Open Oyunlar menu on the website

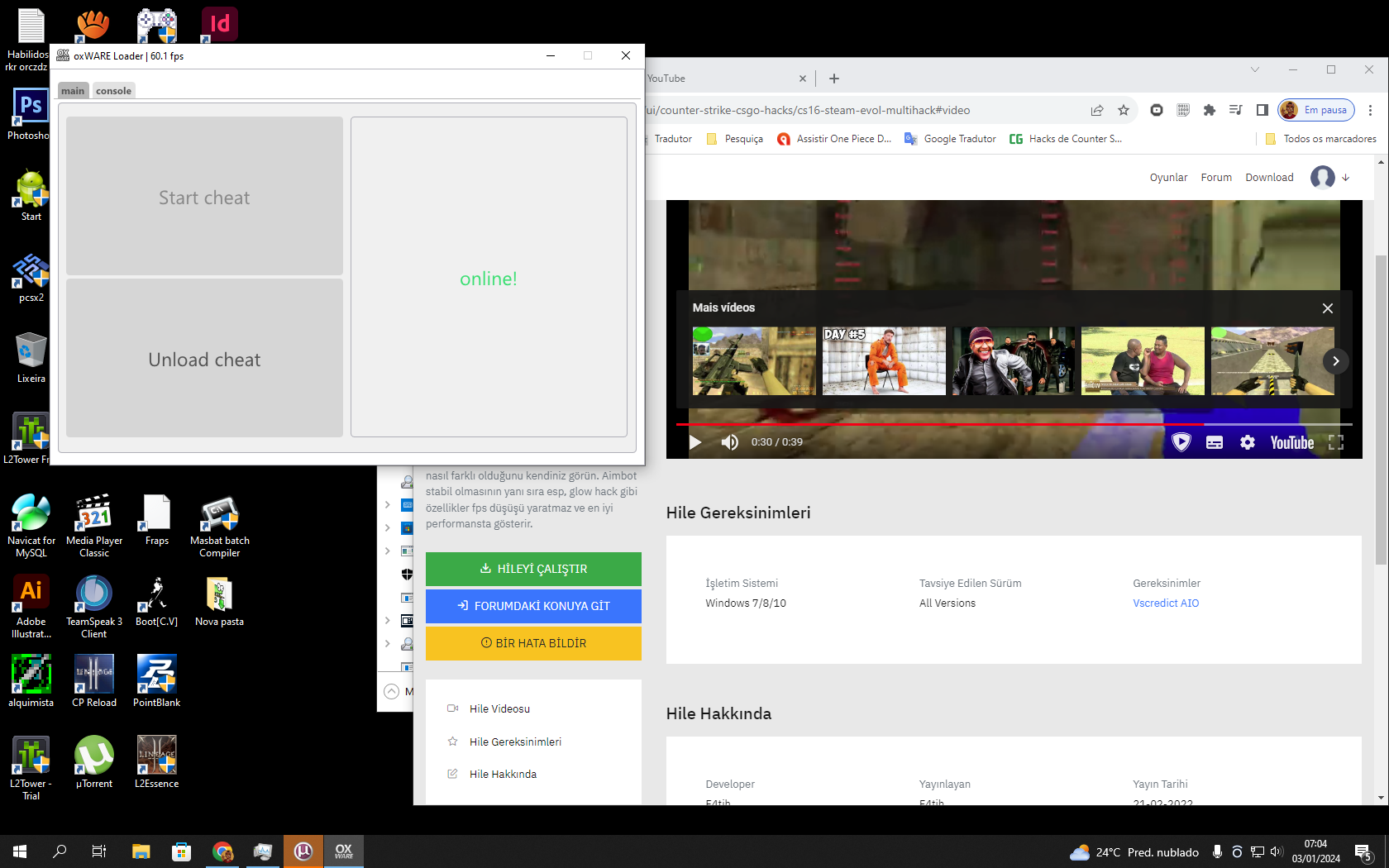[1168, 178]
